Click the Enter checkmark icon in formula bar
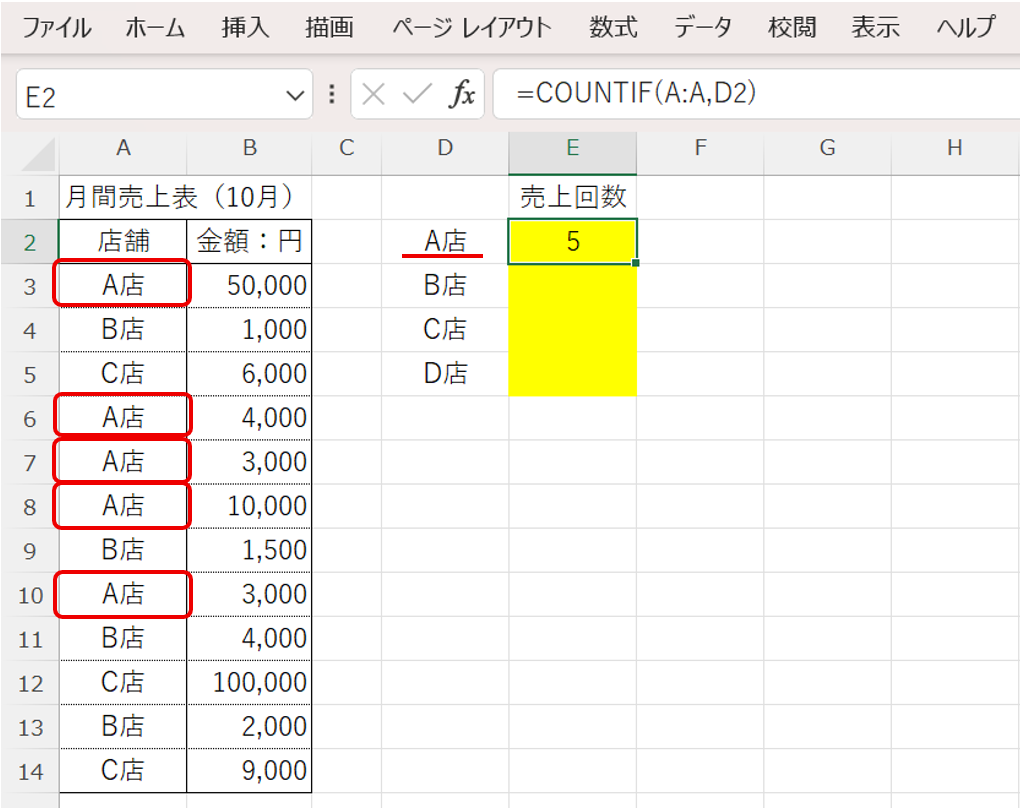 [416, 95]
